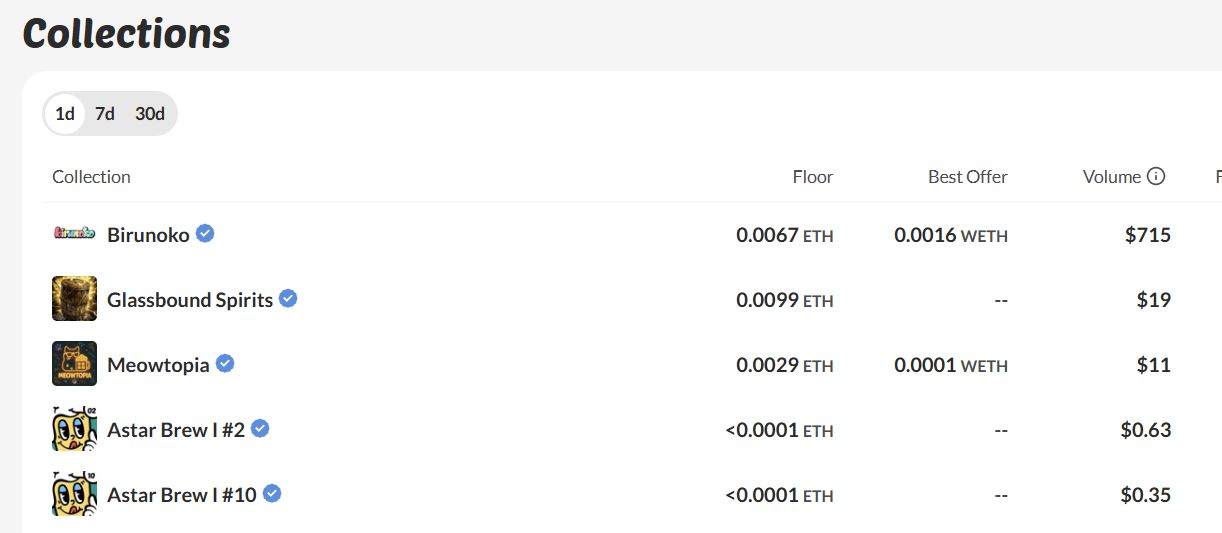Click the Collection column header
1222x533 pixels.
coord(91,177)
